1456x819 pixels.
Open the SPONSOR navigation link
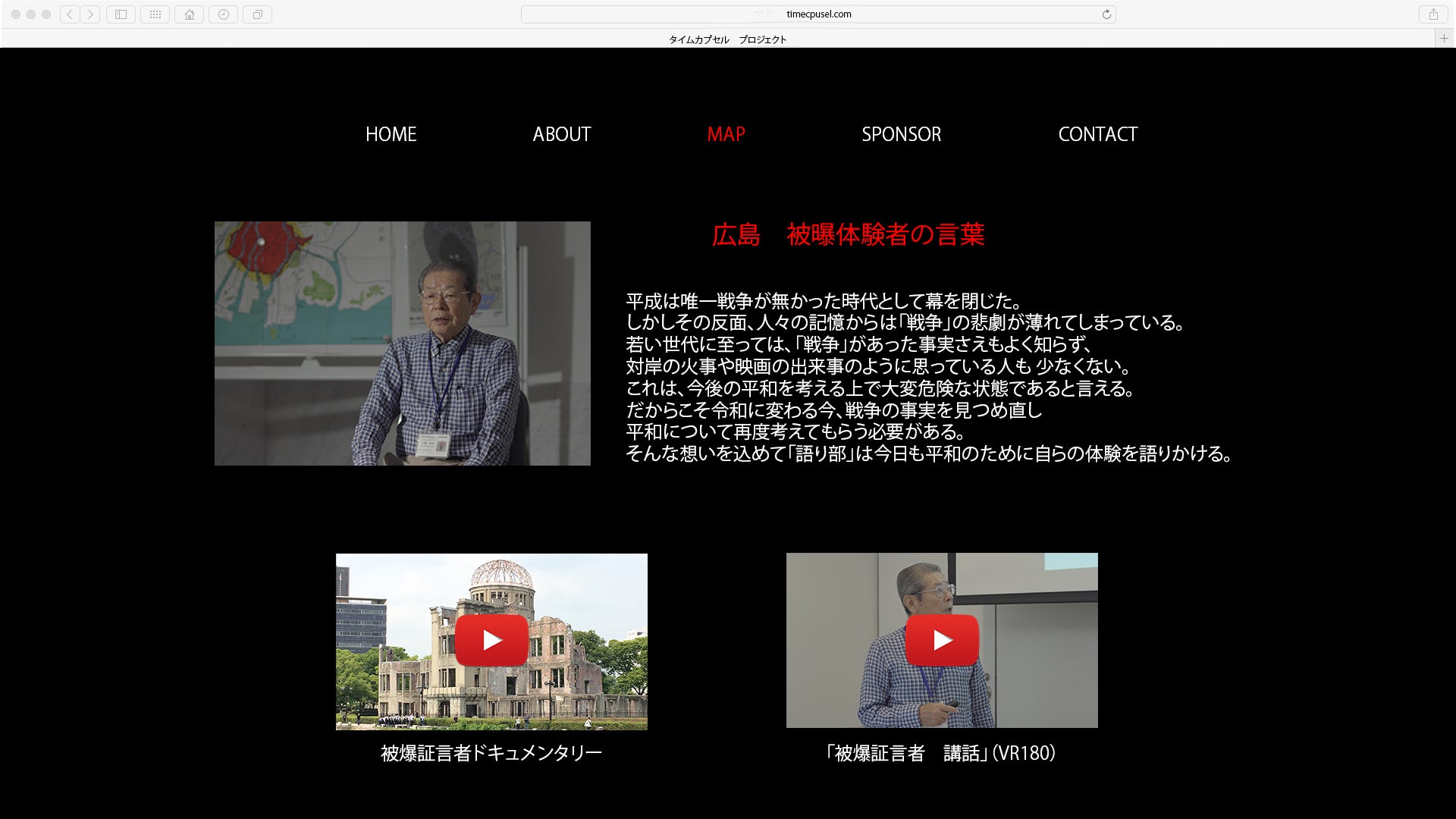(x=901, y=134)
